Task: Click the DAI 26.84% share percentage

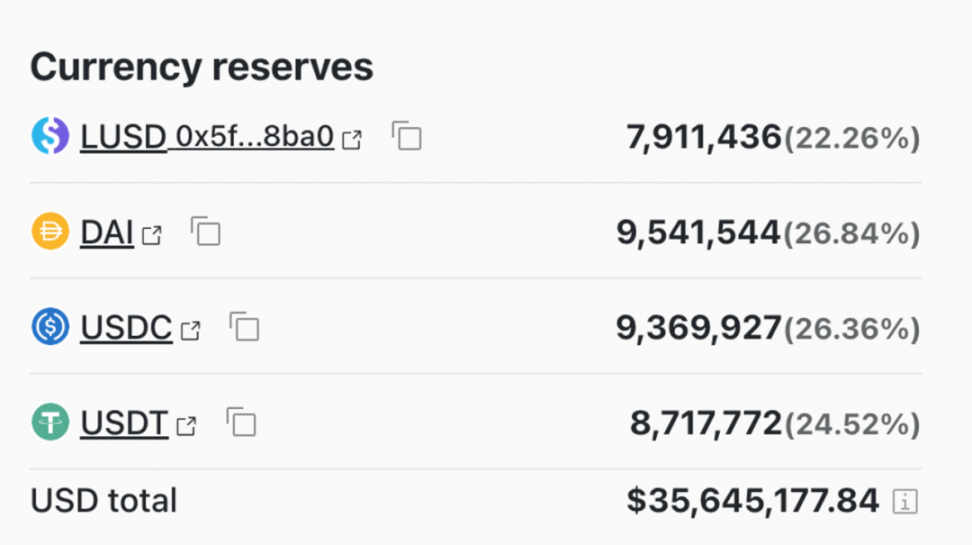Action: coord(851,233)
